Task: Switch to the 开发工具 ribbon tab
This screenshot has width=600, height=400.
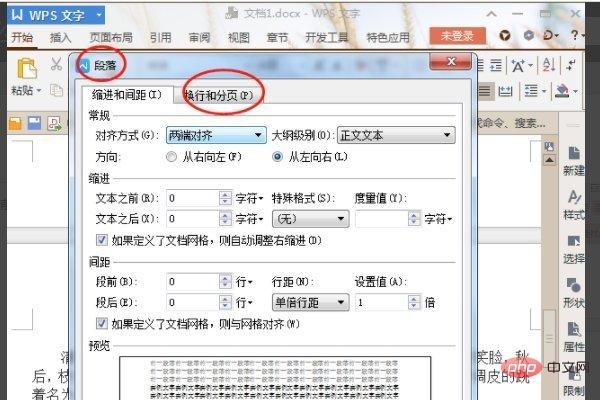Action: pos(327,38)
